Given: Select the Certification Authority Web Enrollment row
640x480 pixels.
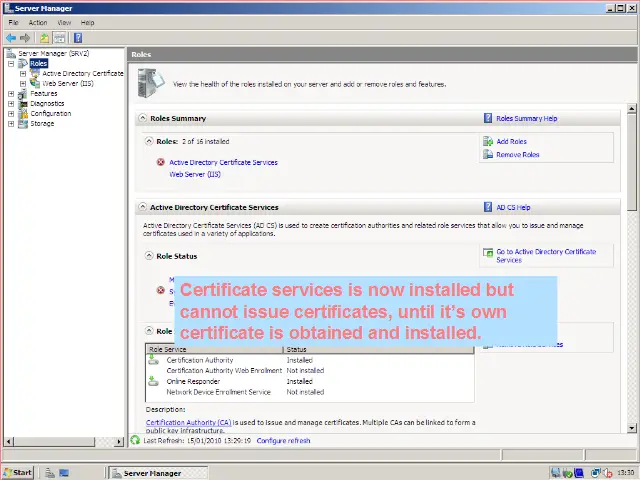Looking at the screenshot, I should pyautogui.click(x=310, y=370).
